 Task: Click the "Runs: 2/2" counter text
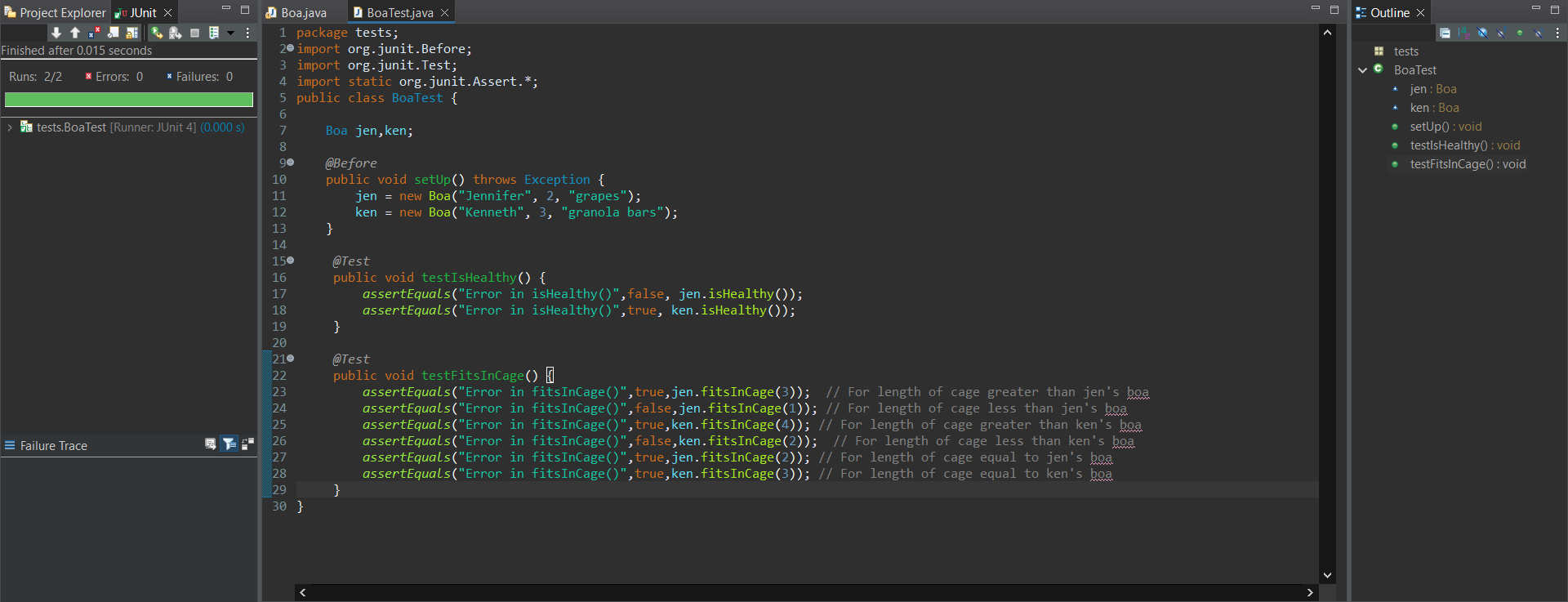35,77
